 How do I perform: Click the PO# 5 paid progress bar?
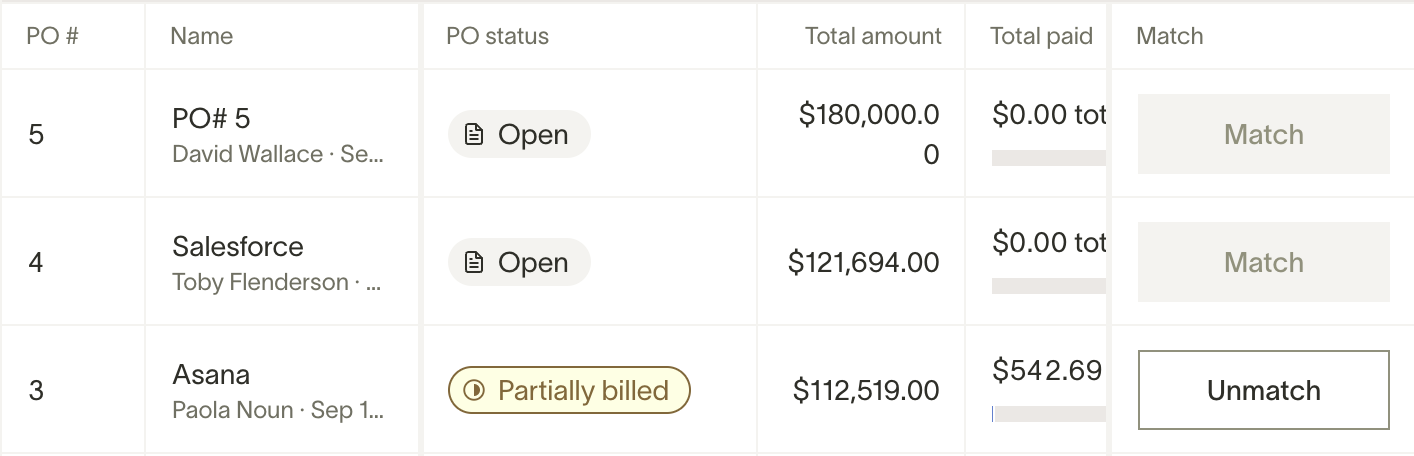(x=1049, y=158)
